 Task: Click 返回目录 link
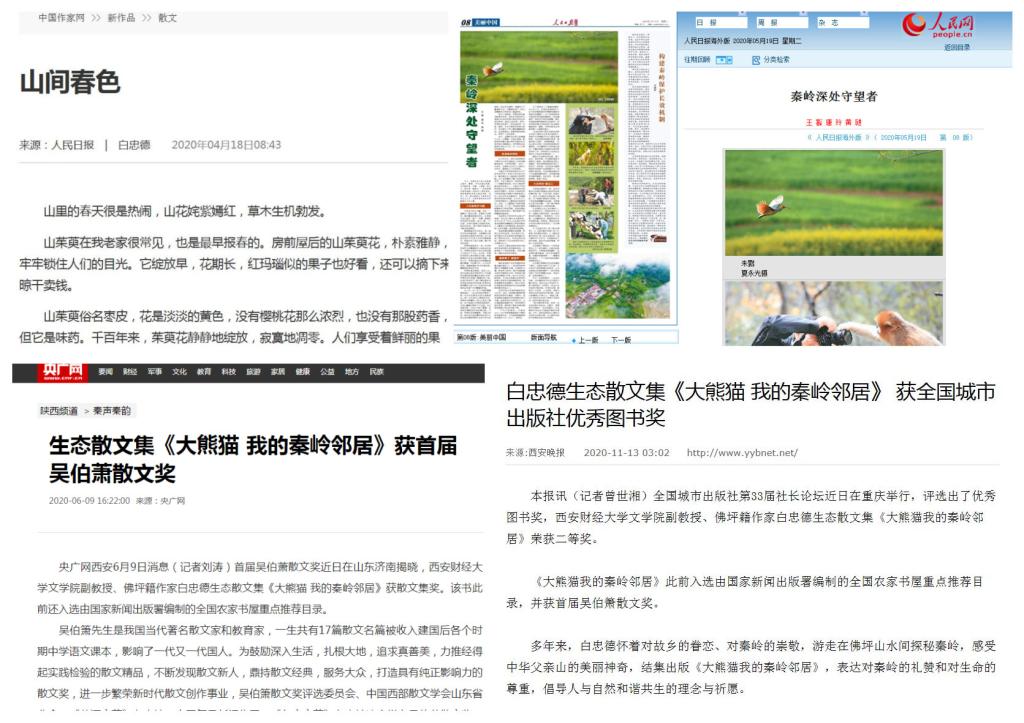(x=956, y=47)
